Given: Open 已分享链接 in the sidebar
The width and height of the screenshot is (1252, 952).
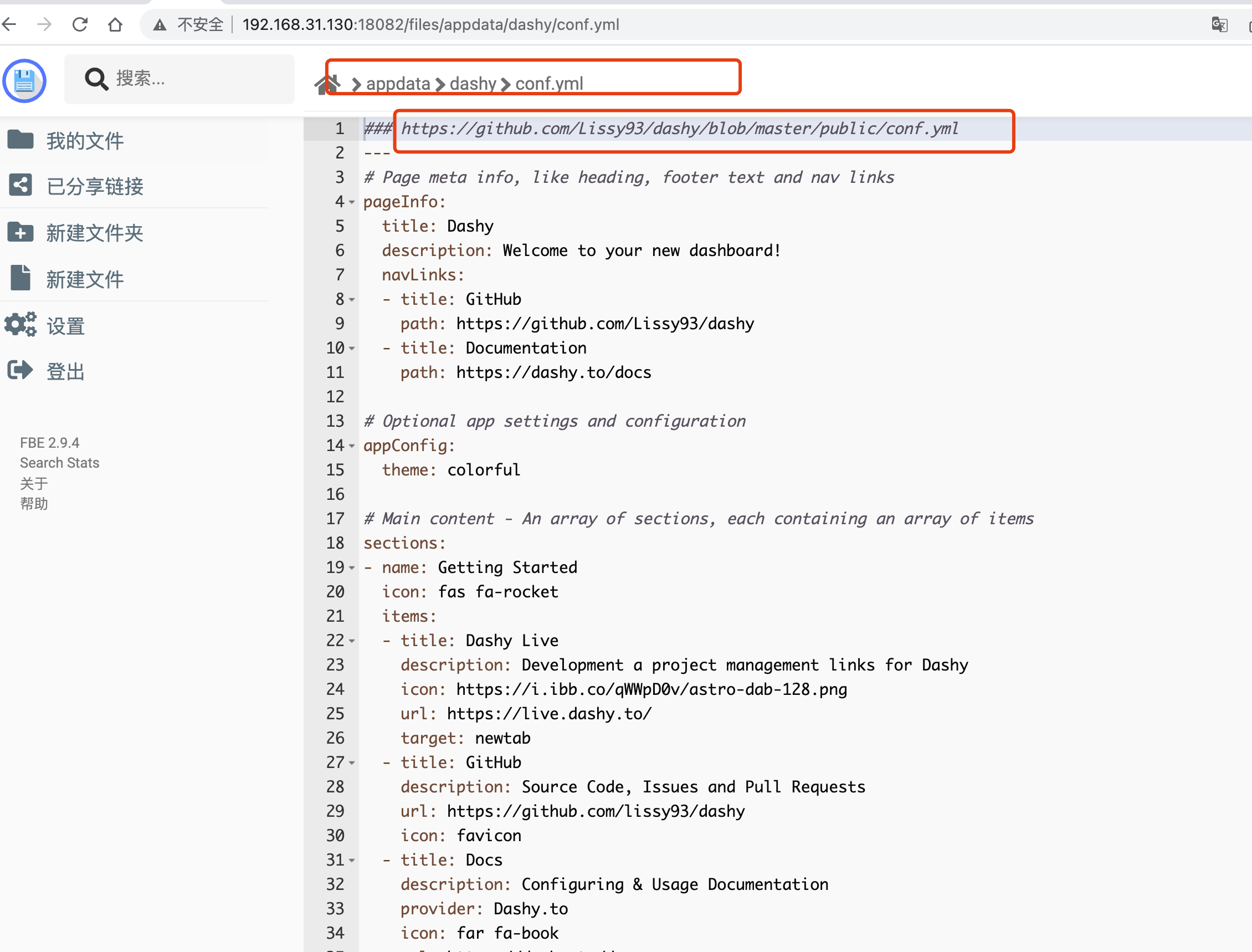Looking at the screenshot, I should 95,186.
